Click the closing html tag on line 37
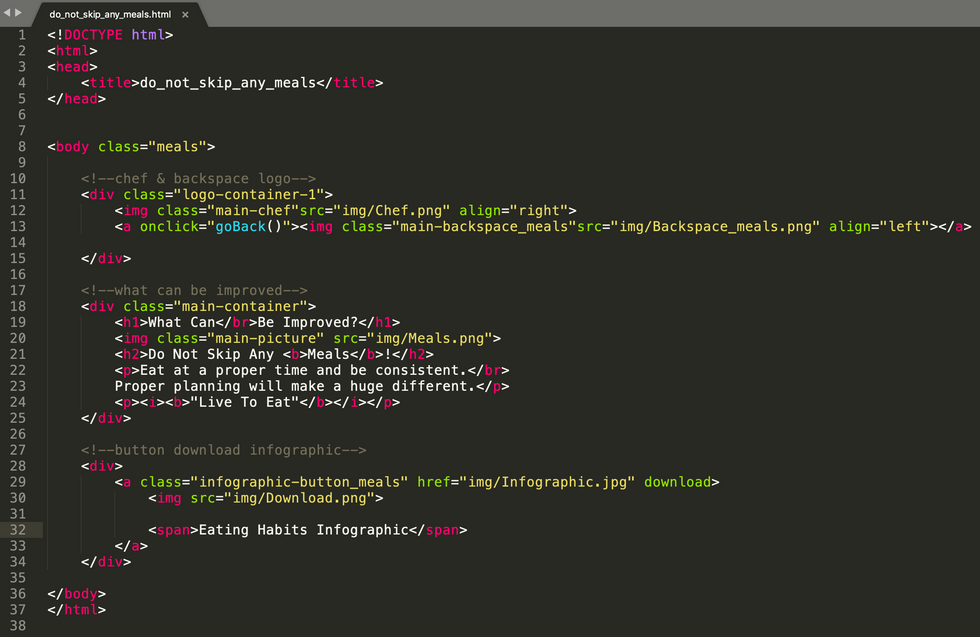This screenshot has width=980, height=637. (x=76, y=610)
